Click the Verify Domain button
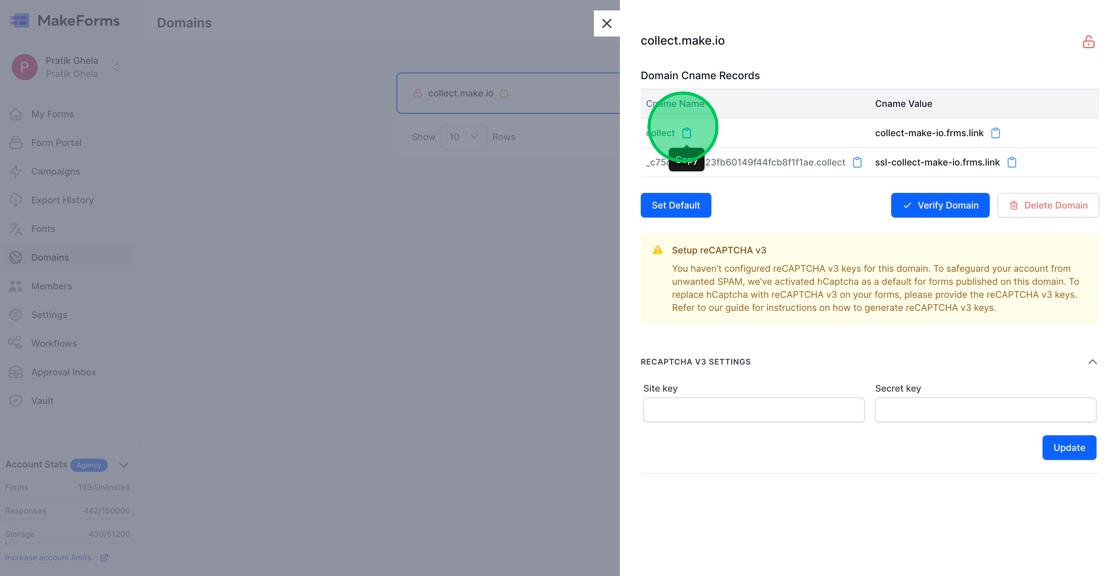 pyautogui.click(x=939, y=205)
